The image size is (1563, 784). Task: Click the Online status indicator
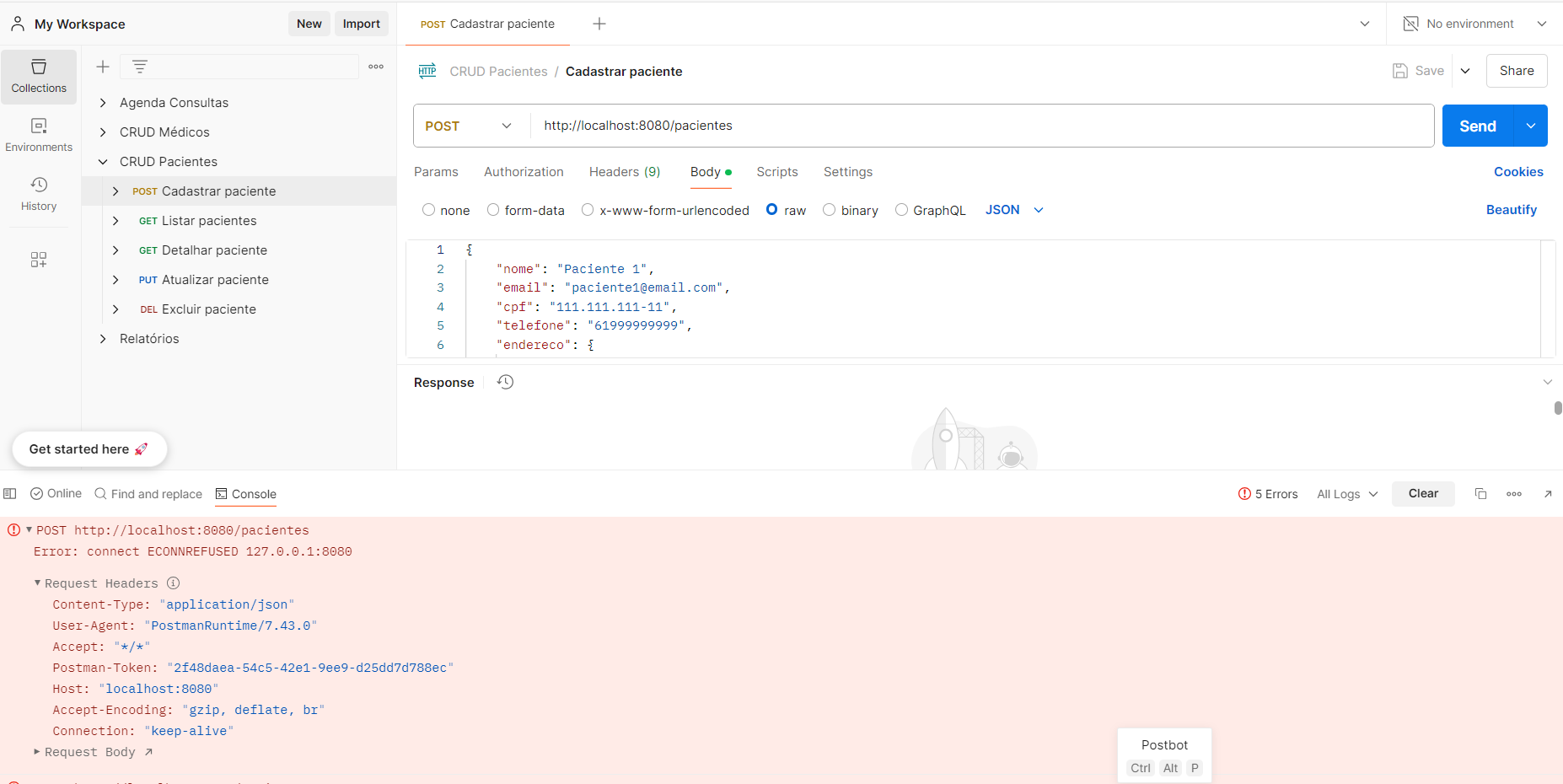pos(56,493)
